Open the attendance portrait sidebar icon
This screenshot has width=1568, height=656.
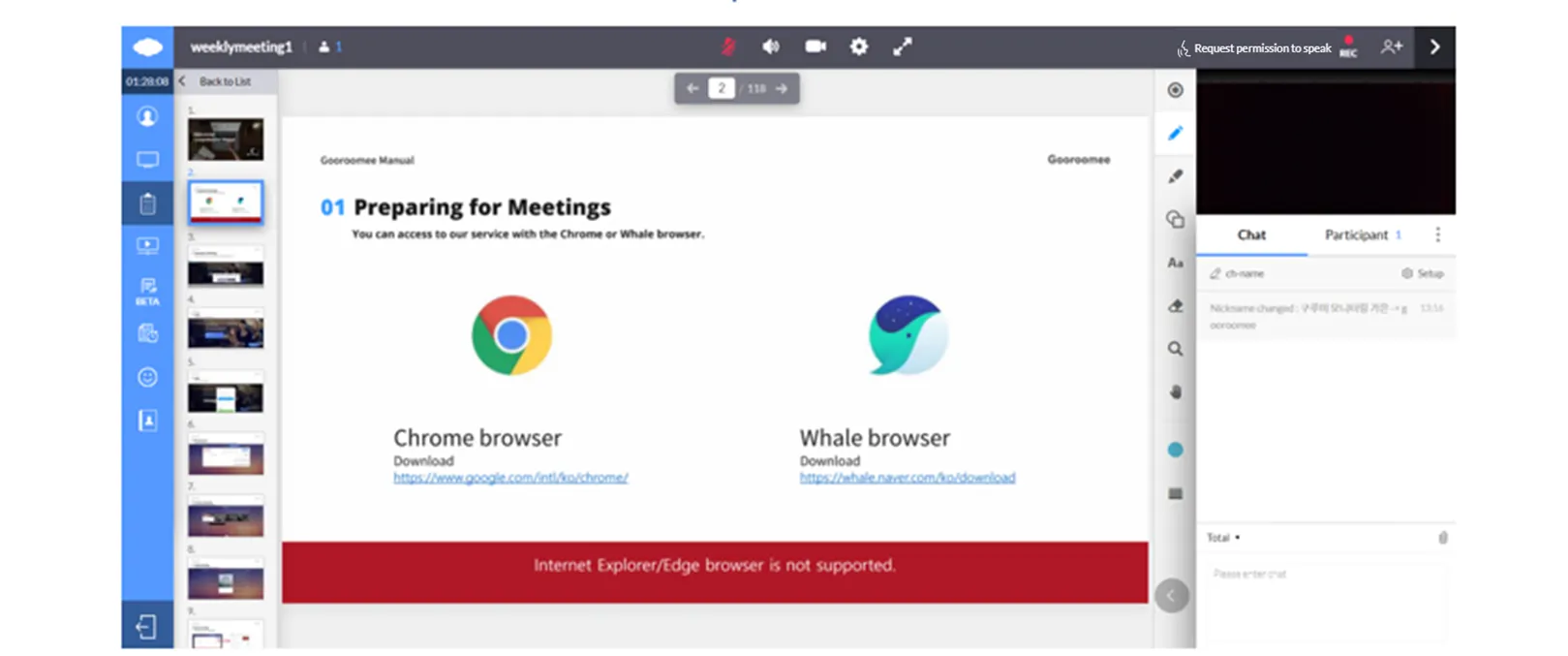tap(147, 421)
